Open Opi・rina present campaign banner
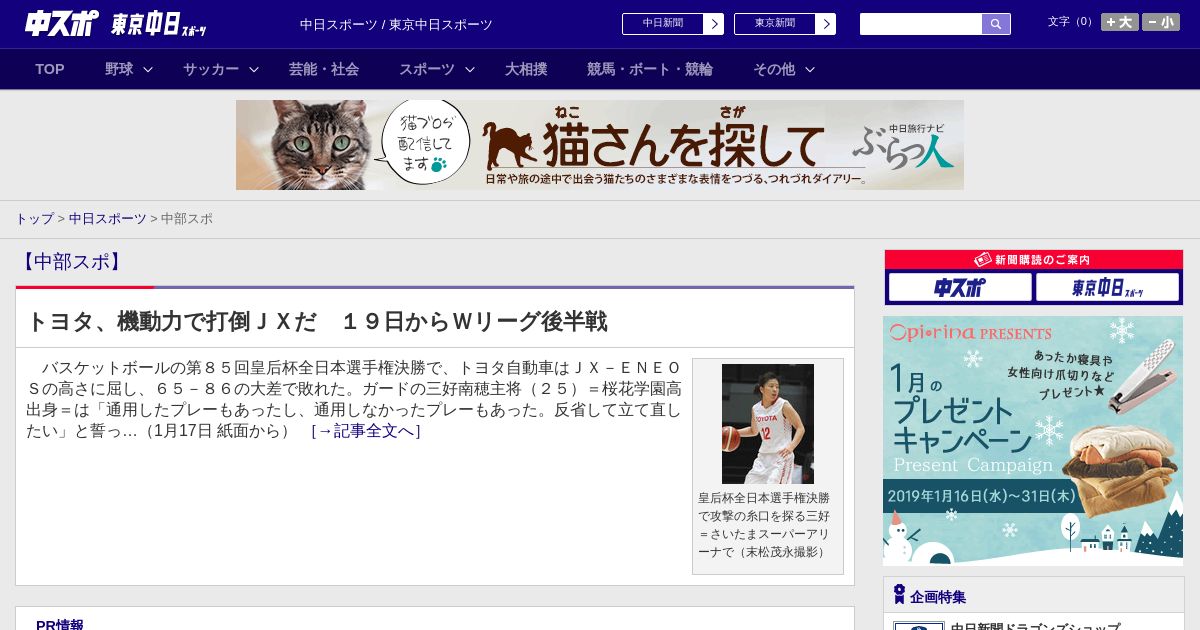 coord(1033,441)
